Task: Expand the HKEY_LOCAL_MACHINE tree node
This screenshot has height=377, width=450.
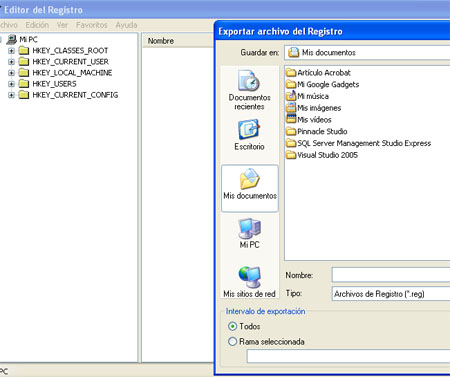Action: point(11,73)
